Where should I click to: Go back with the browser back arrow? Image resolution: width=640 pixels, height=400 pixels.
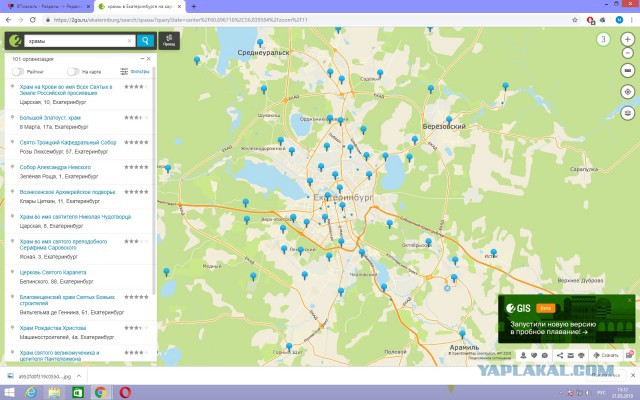9,20
